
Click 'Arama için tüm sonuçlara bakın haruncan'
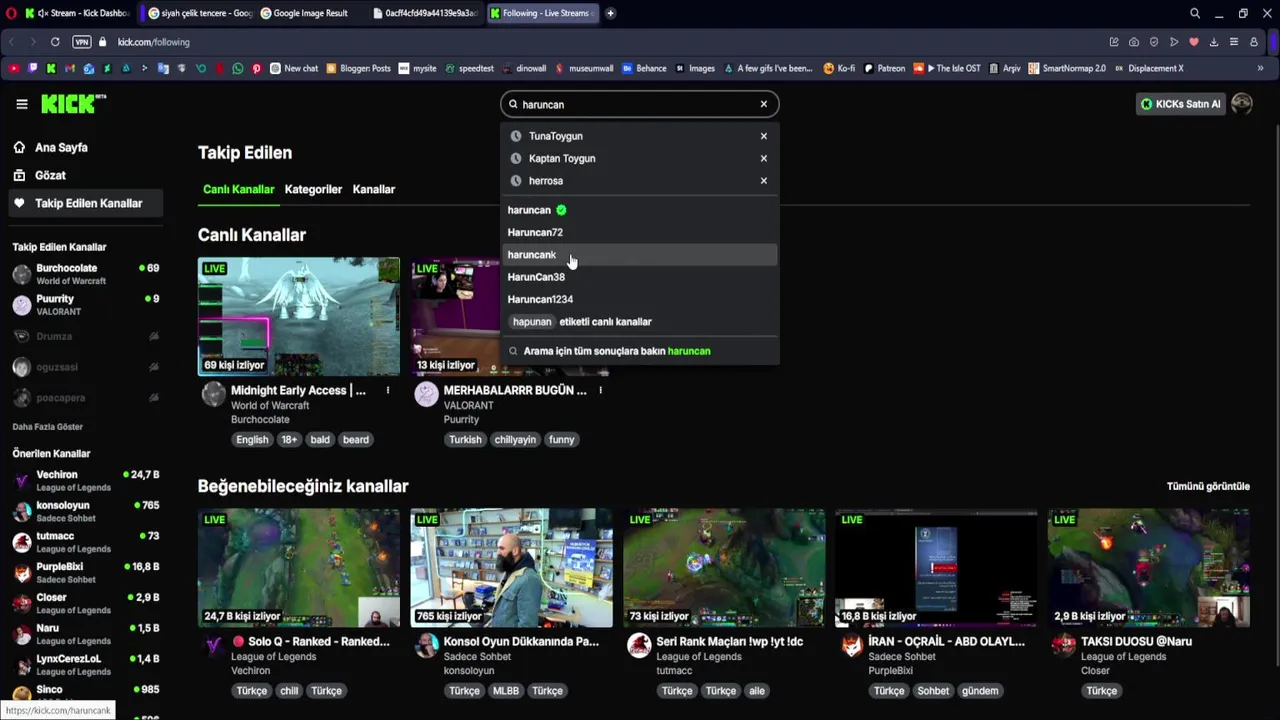tap(639, 351)
